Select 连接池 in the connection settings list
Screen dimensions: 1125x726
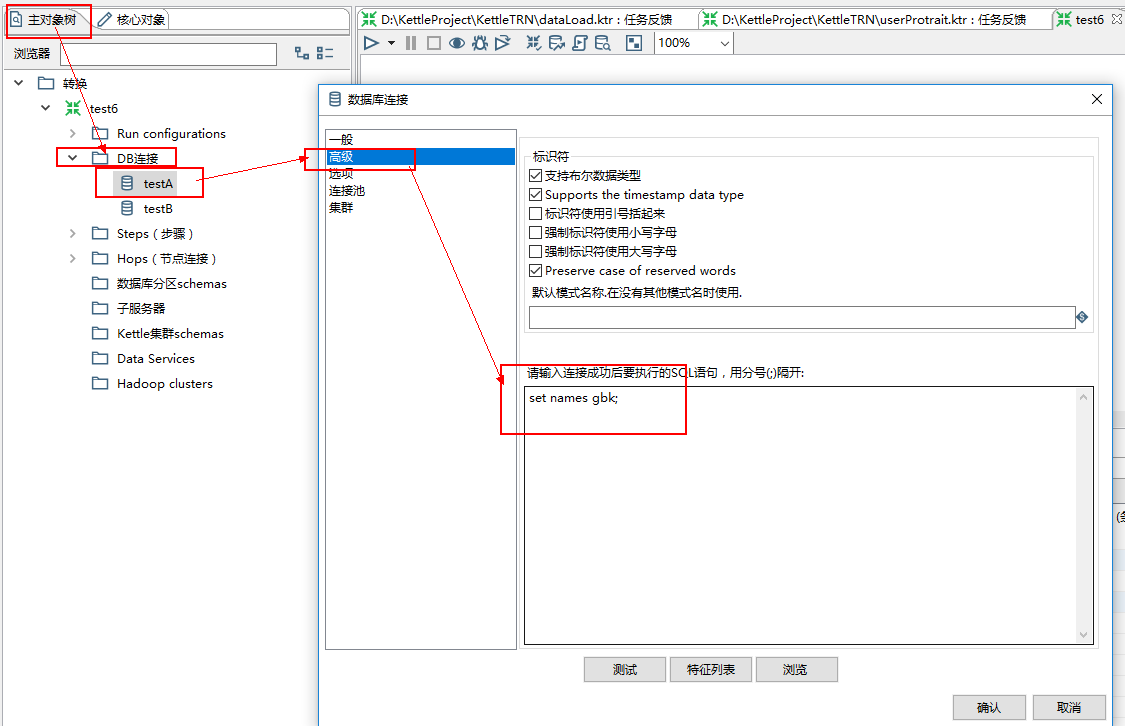click(x=421, y=191)
